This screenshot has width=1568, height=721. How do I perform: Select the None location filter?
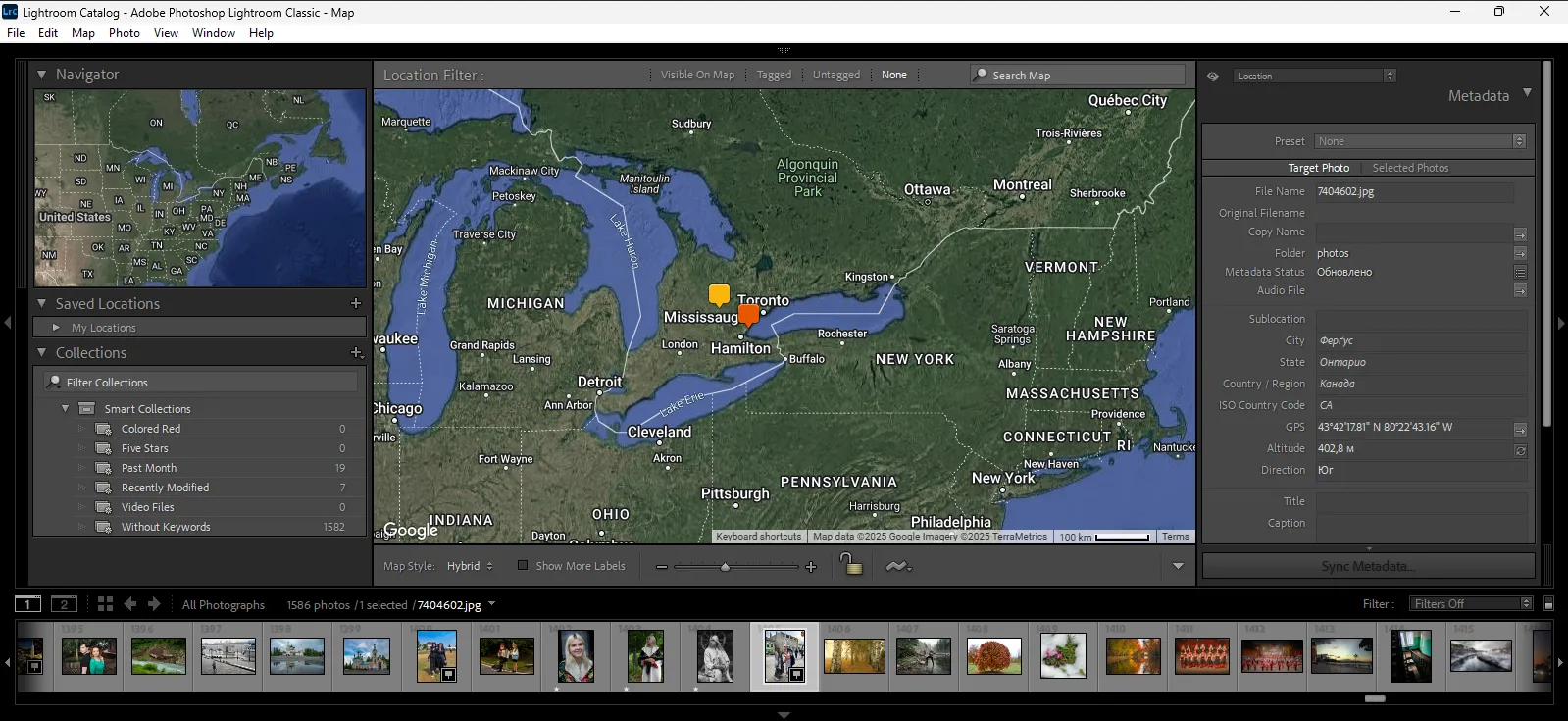894,75
